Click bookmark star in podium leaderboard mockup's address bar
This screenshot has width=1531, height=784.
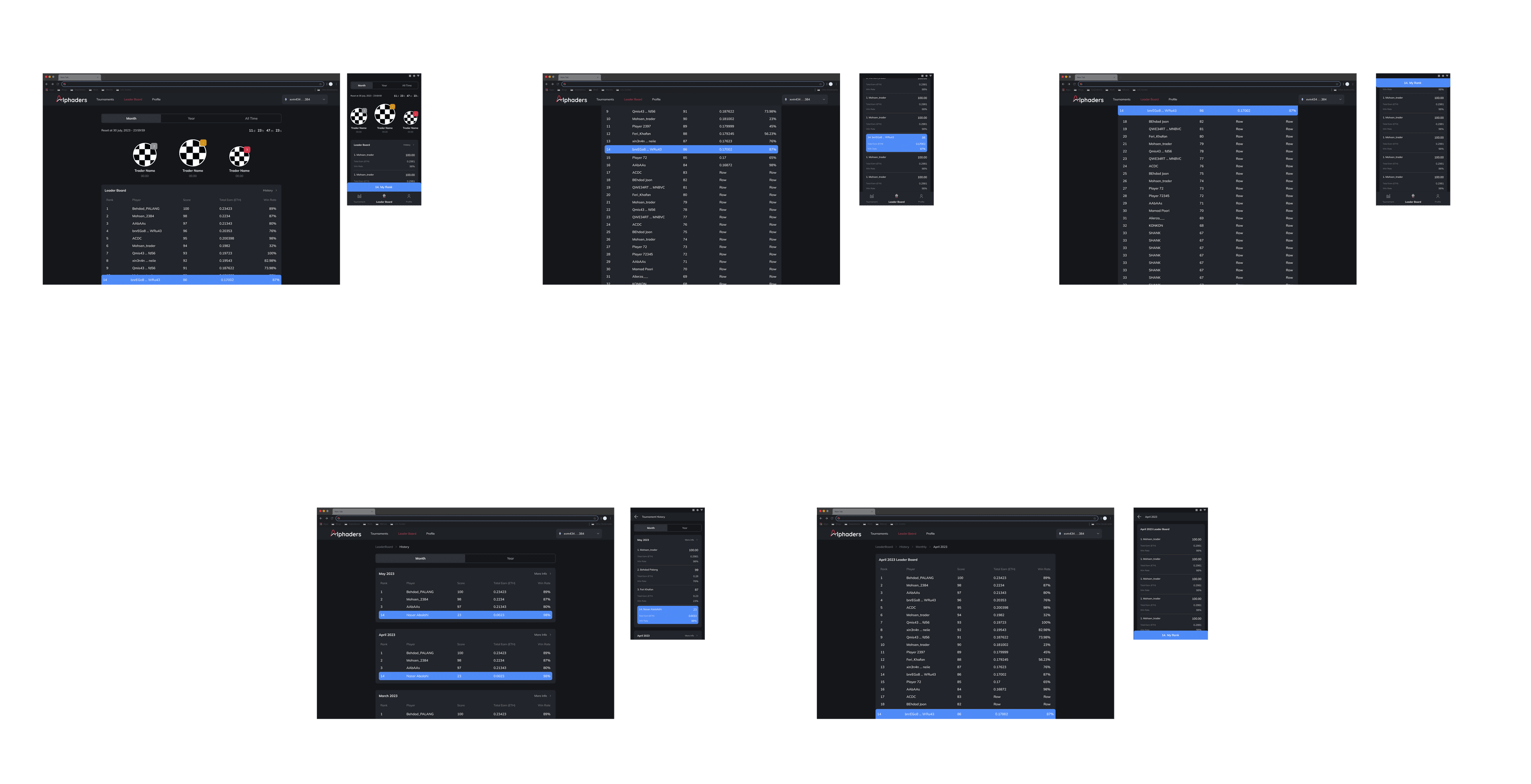coord(321,84)
